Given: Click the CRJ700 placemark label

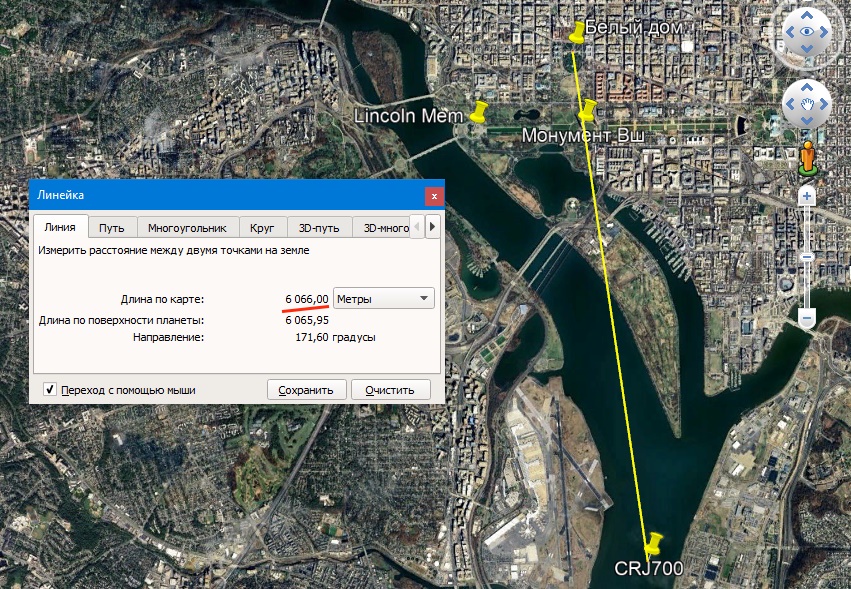Looking at the screenshot, I should pyautogui.click(x=649, y=568).
